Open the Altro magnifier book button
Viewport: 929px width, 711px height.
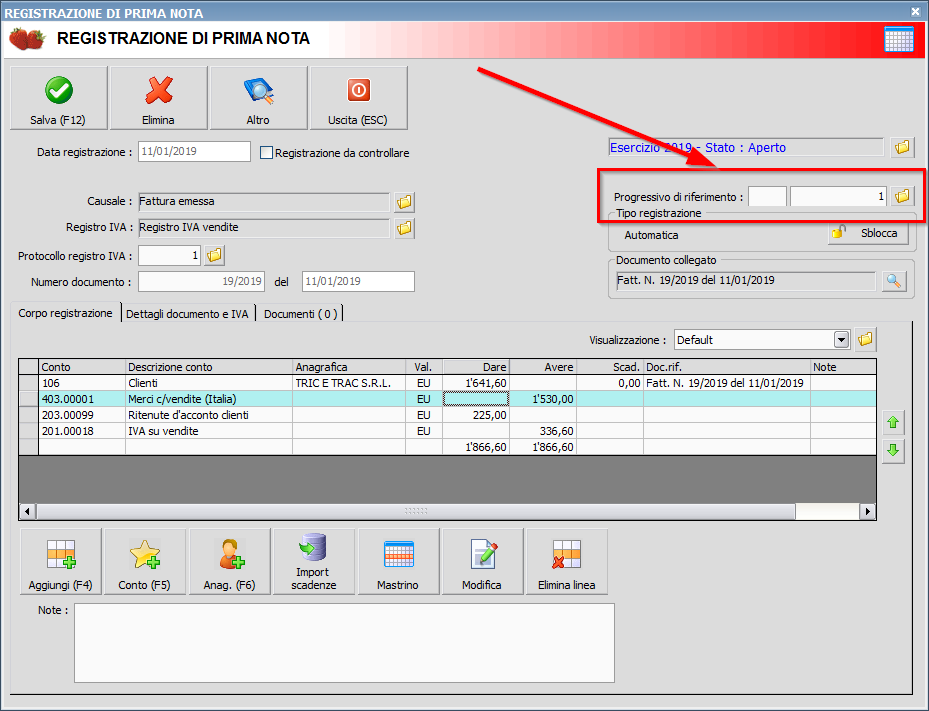[258, 98]
